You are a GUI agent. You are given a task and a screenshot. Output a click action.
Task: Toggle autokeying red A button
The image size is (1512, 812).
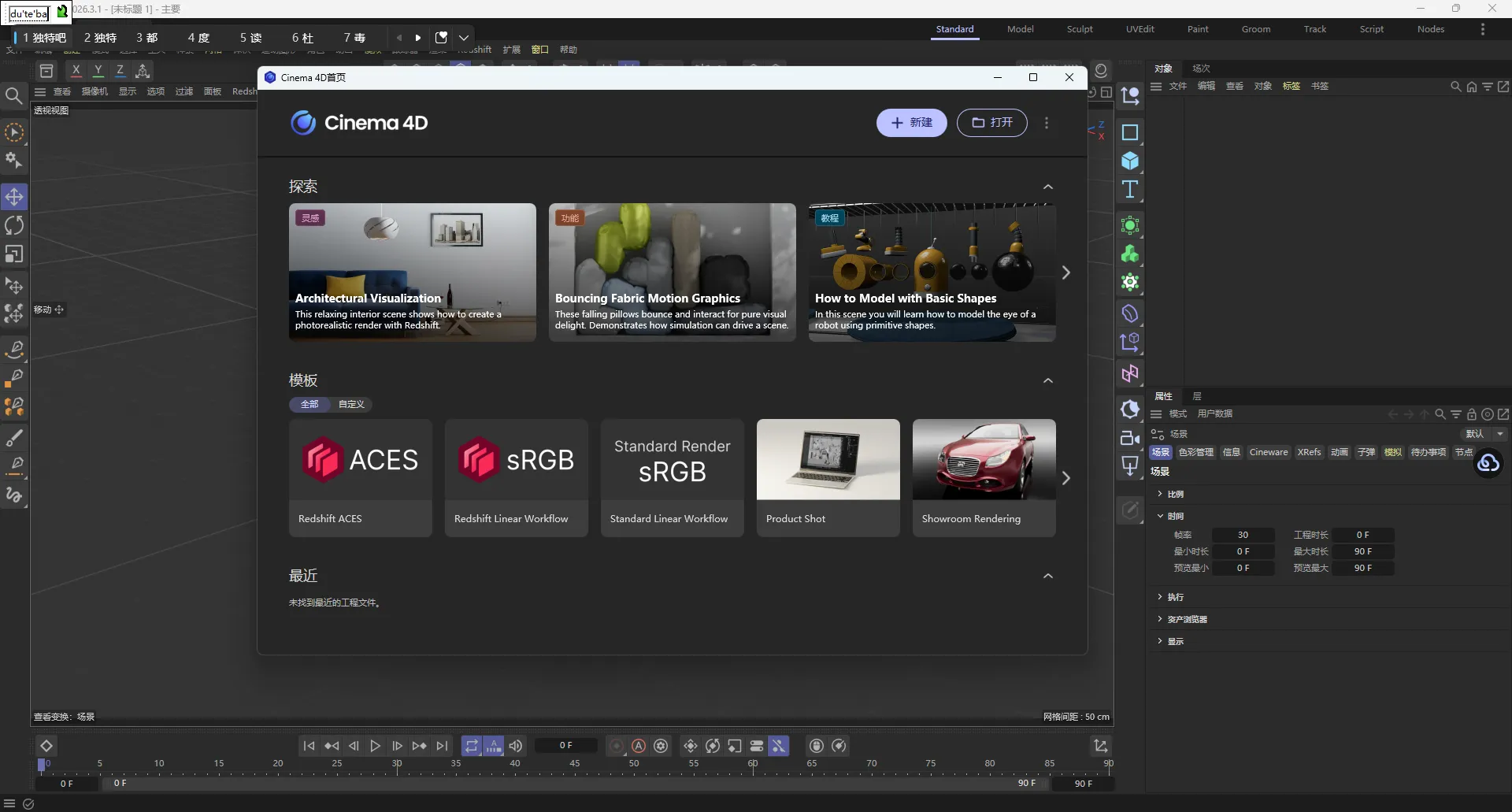tap(639, 746)
